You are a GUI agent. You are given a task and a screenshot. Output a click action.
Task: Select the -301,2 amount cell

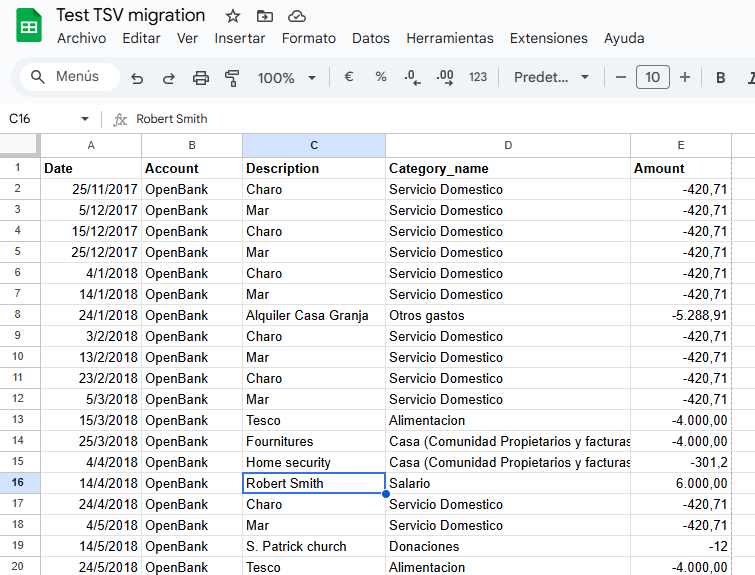click(x=681, y=462)
